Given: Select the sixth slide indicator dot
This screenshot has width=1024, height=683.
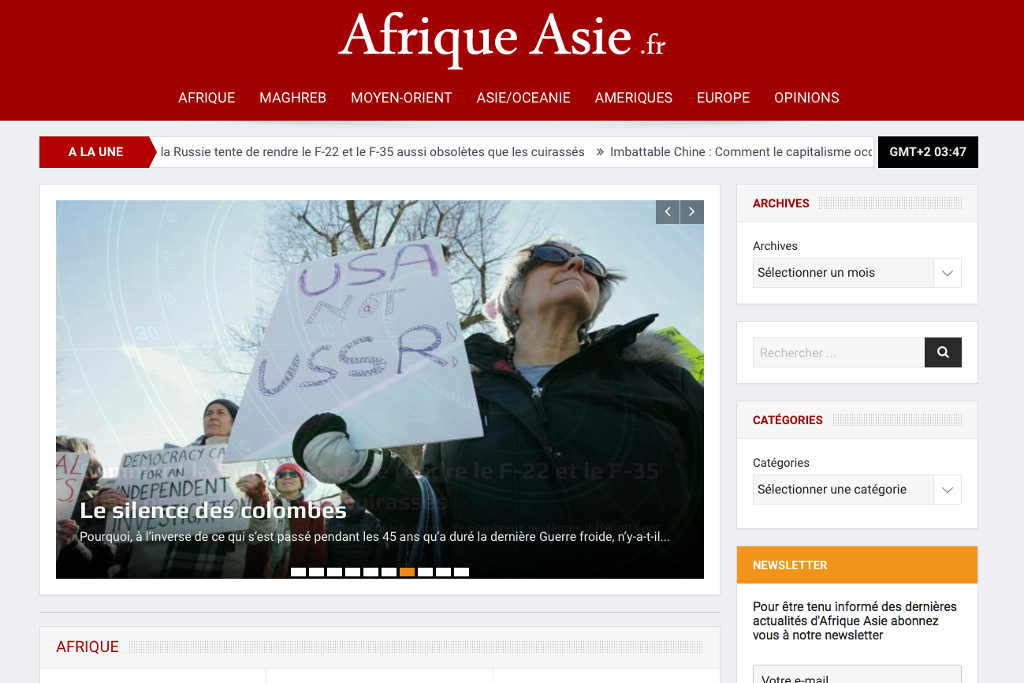Looking at the screenshot, I should pyautogui.click(x=389, y=572).
